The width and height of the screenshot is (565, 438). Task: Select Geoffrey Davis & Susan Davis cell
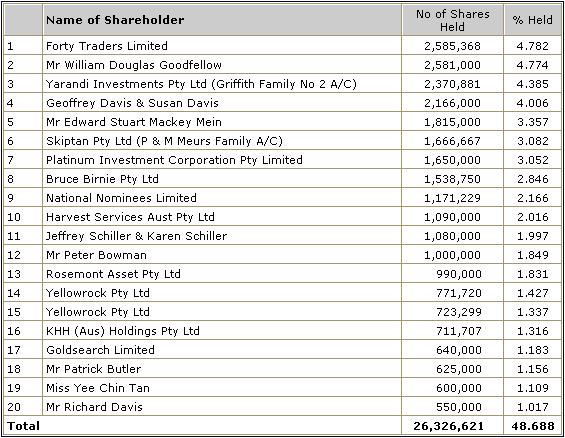[132, 103]
